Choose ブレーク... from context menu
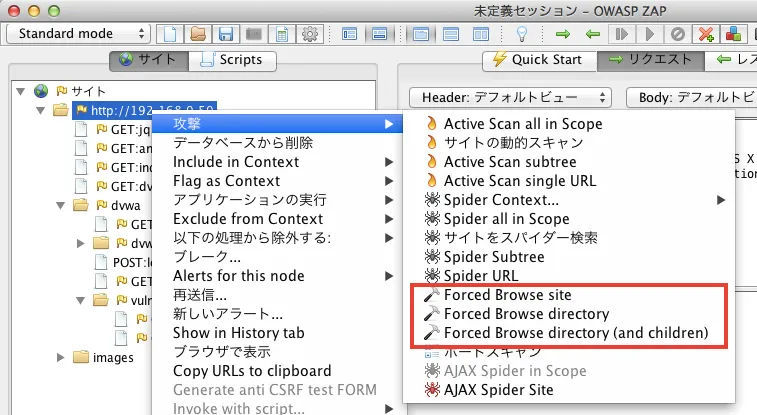Viewport: 757px width, 415px height. [x=277, y=257]
